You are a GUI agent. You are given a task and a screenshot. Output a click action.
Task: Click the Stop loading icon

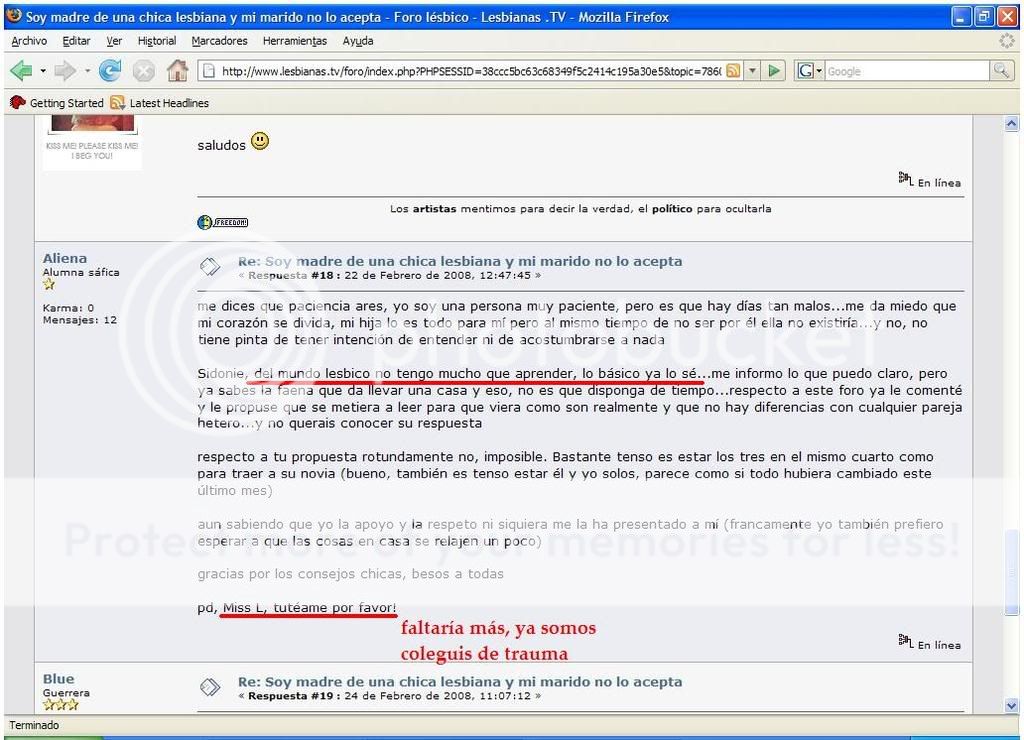coord(143,71)
